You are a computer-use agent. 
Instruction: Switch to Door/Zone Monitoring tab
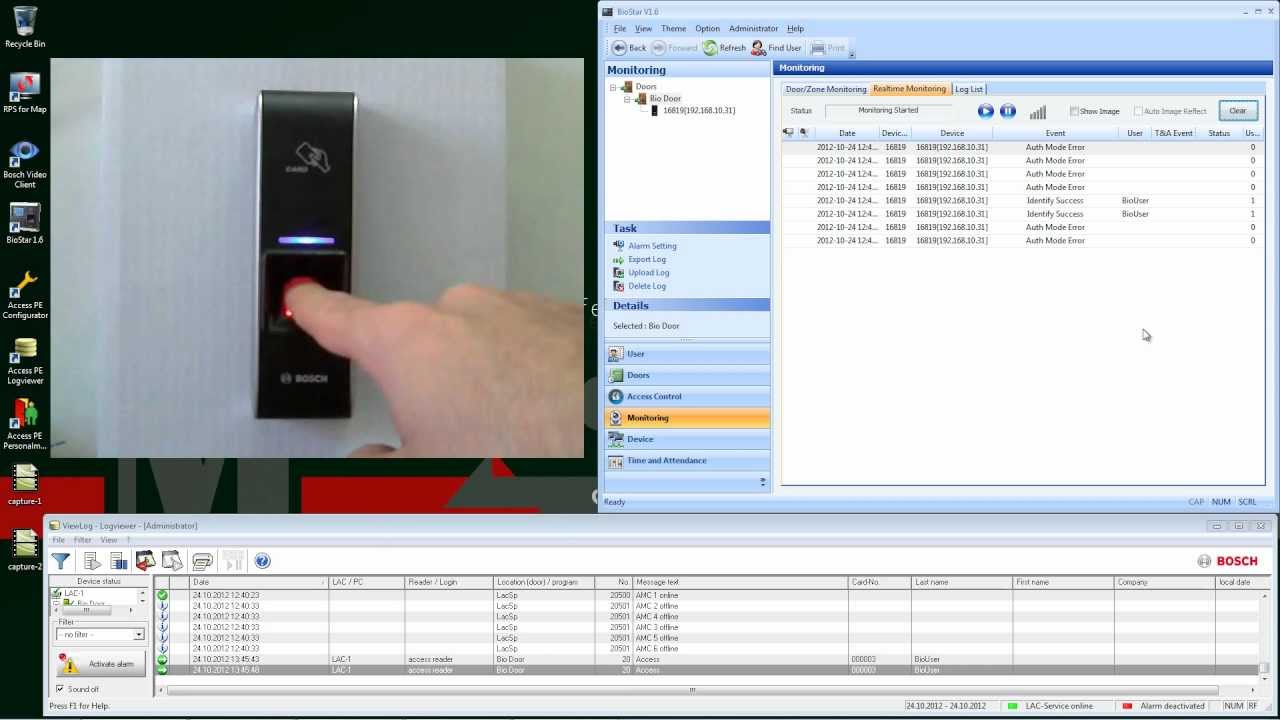tap(826, 89)
